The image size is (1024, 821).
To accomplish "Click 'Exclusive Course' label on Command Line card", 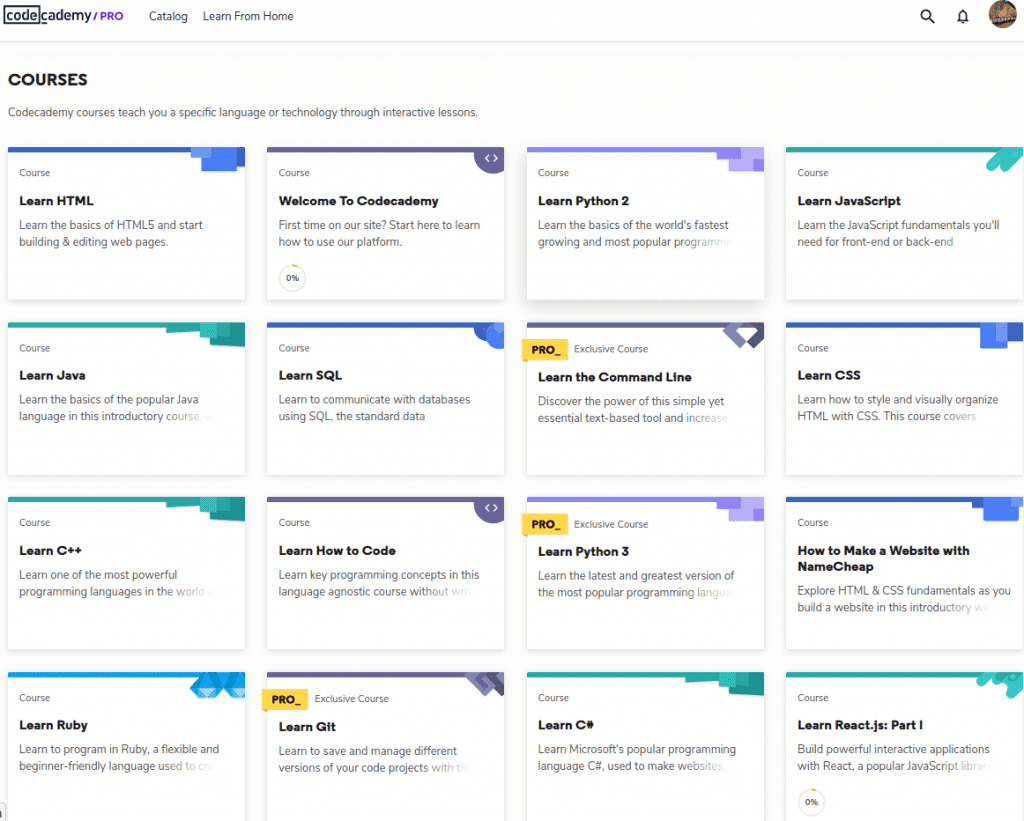I will tap(611, 349).
